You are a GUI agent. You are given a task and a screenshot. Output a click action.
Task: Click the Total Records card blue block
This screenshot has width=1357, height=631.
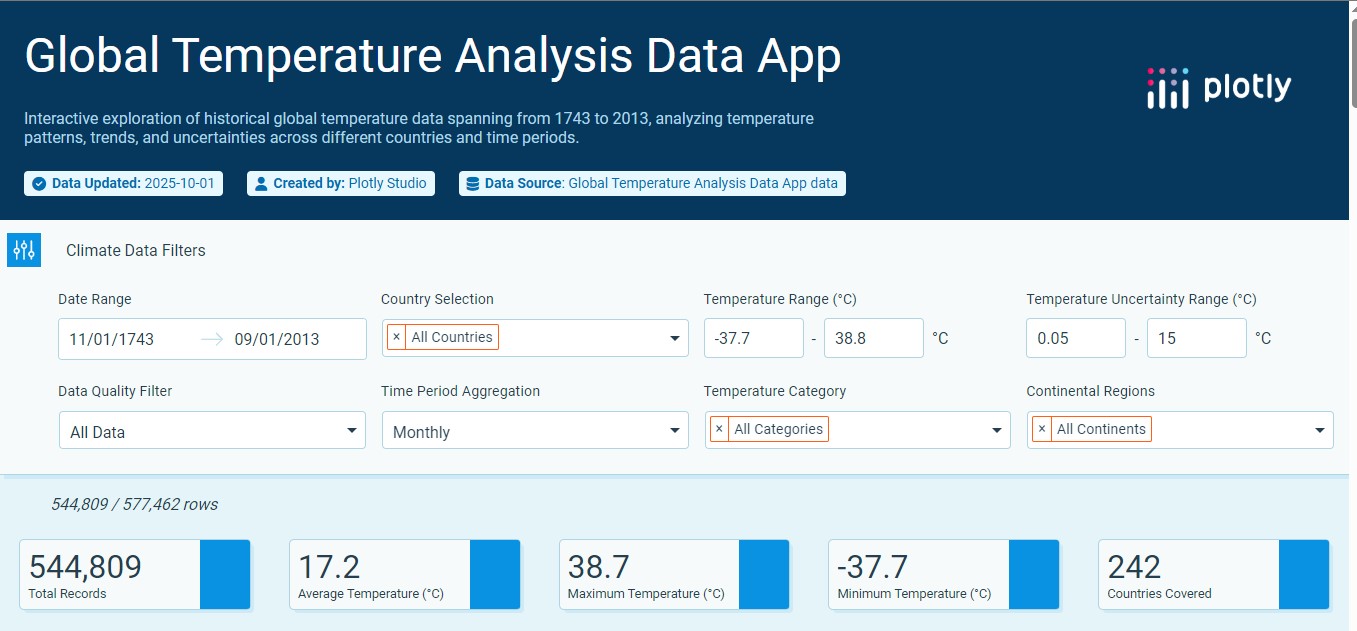point(225,574)
